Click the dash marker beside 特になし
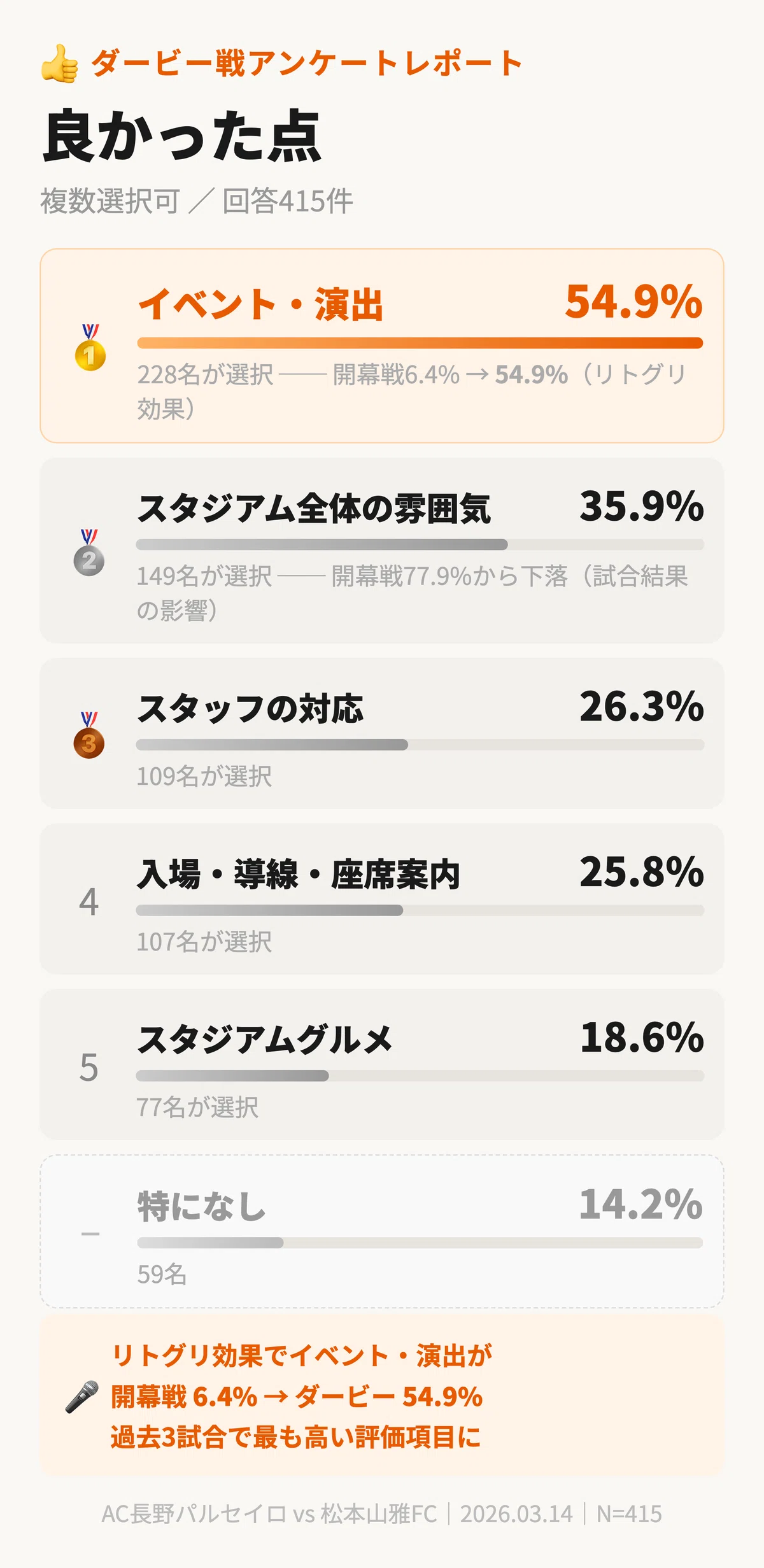This screenshot has height=1568, width=764. click(90, 1234)
